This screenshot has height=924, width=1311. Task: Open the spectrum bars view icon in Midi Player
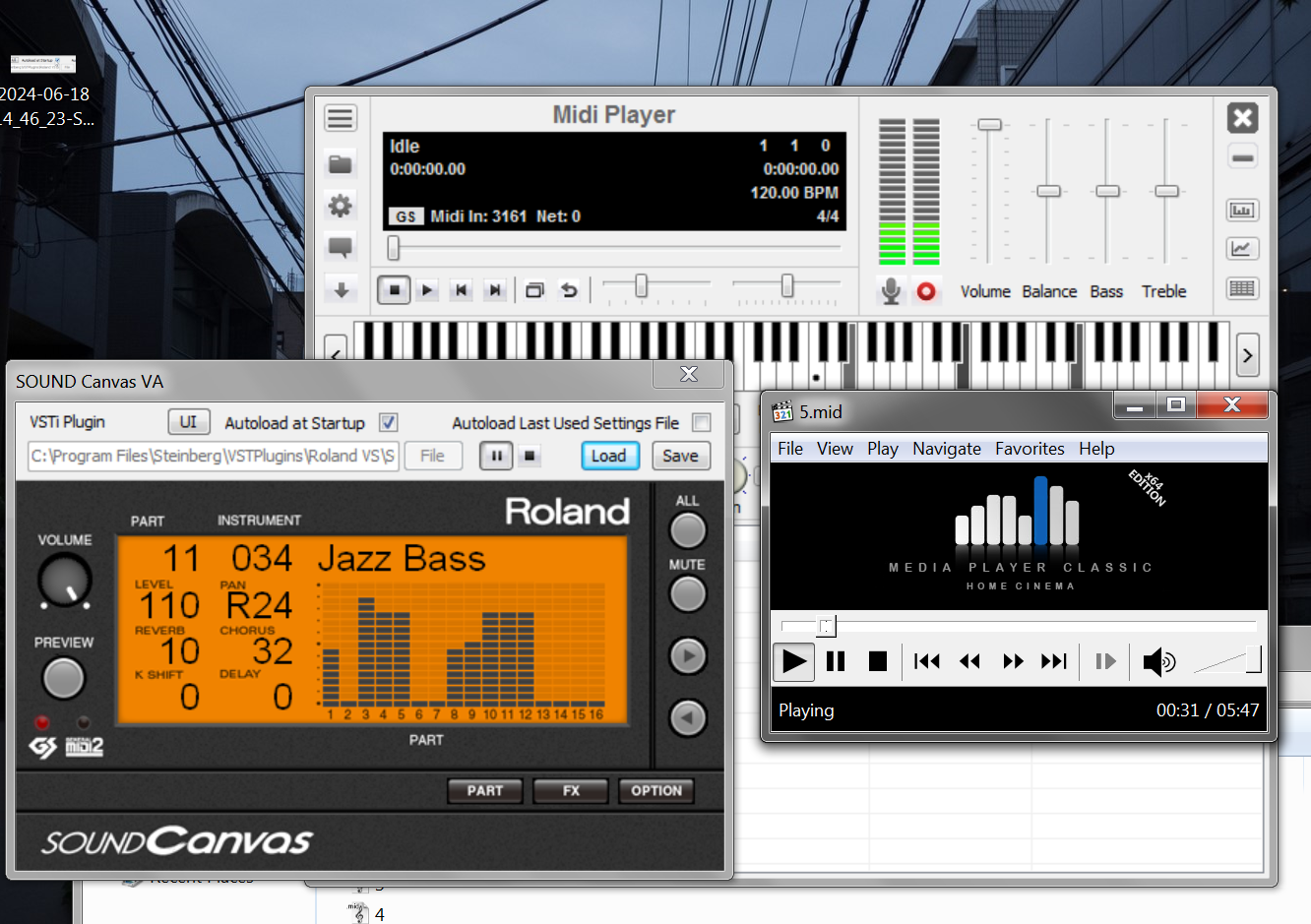pyautogui.click(x=1242, y=210)
